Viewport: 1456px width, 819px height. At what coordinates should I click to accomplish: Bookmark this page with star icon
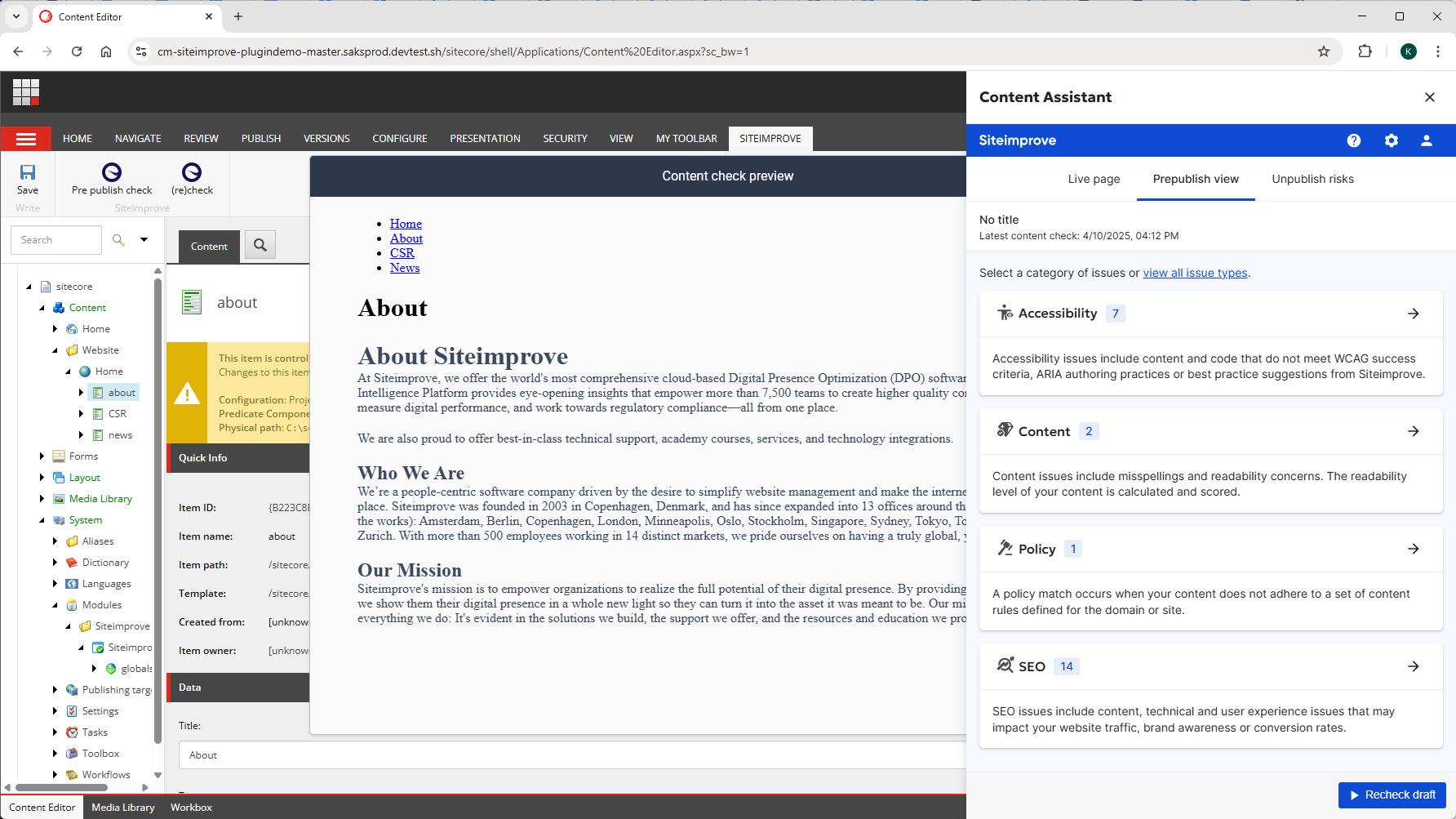tap(1324, 51)
